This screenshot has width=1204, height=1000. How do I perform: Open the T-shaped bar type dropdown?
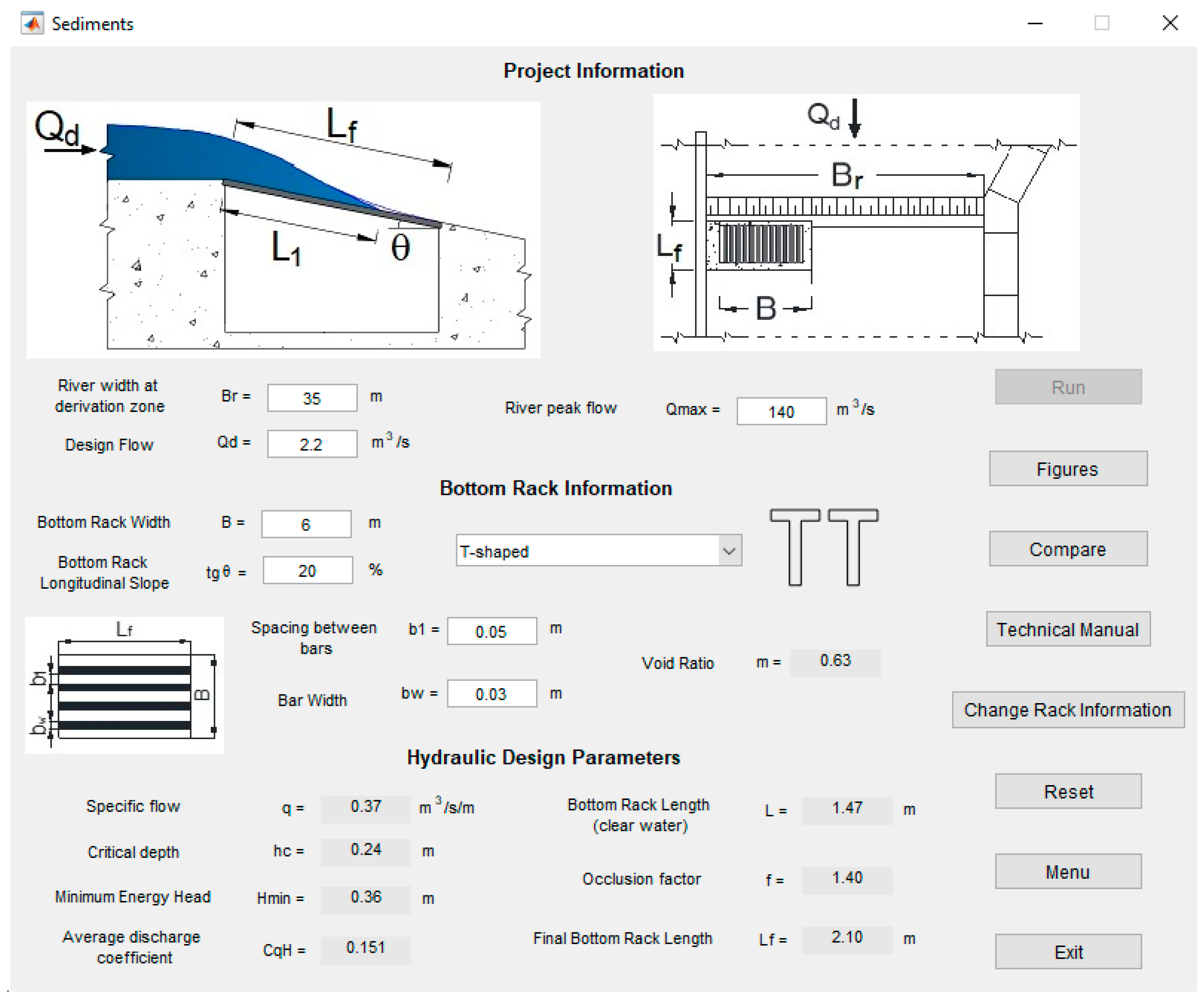(x=588, y=551)
